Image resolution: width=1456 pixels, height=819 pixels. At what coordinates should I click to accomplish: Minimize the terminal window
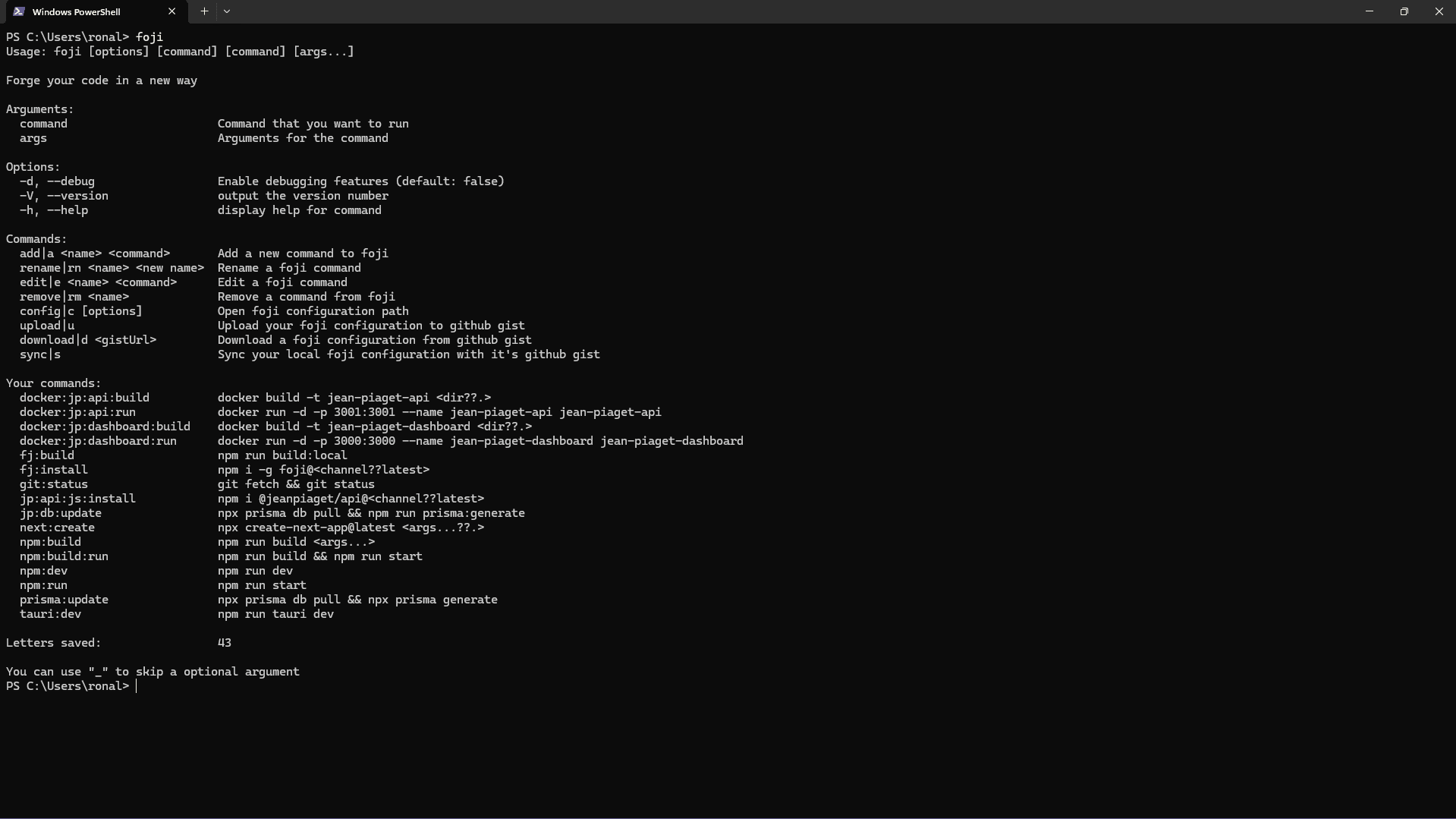1369,11
